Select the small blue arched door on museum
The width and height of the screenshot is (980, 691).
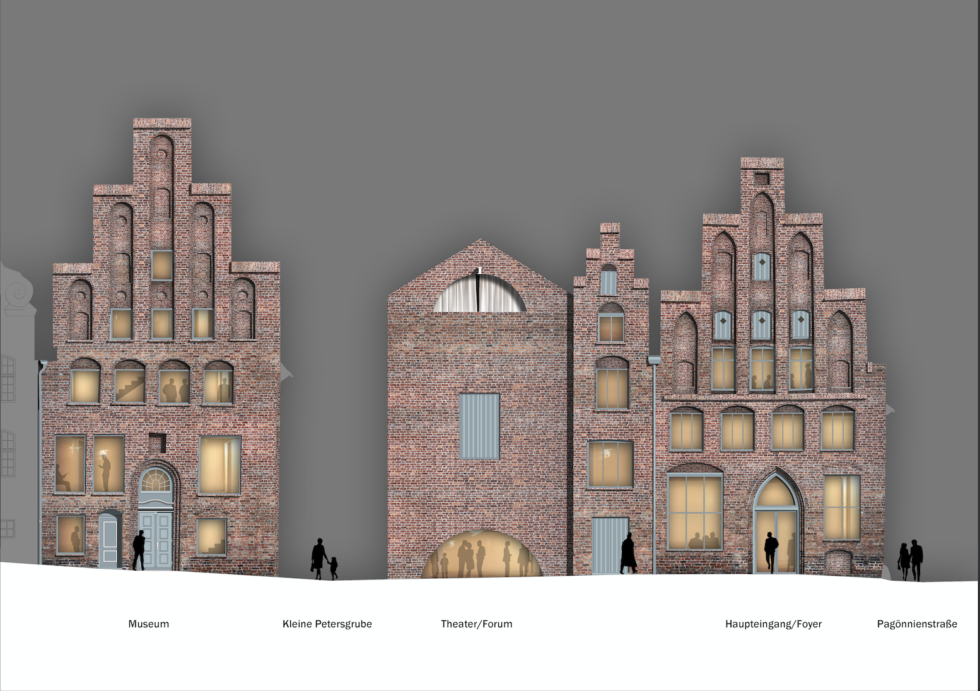click(109, 540)
